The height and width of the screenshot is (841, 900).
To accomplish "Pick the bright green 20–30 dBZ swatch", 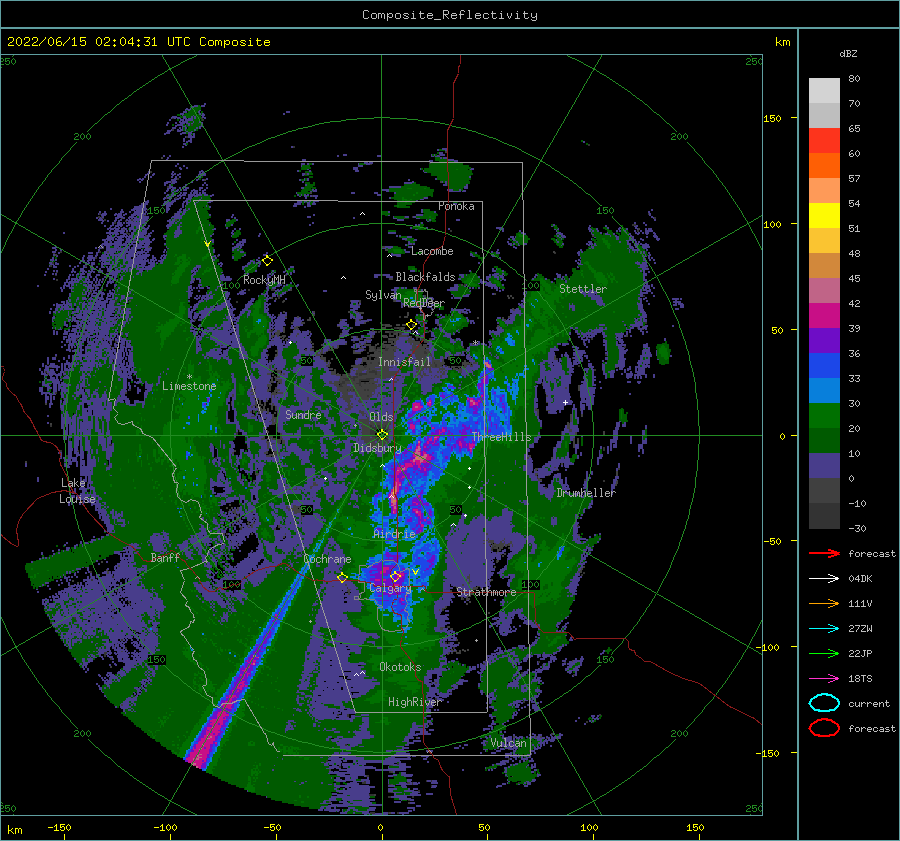I will [824, 415].
